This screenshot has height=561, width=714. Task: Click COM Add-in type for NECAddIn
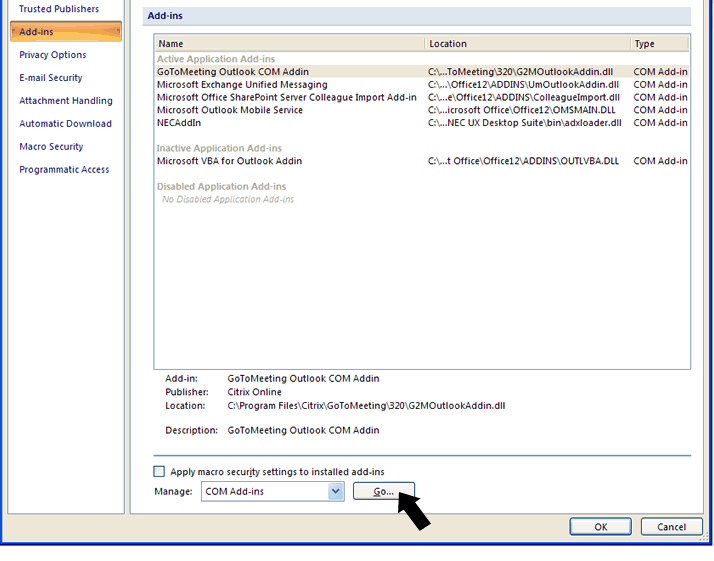click(660, 122)
